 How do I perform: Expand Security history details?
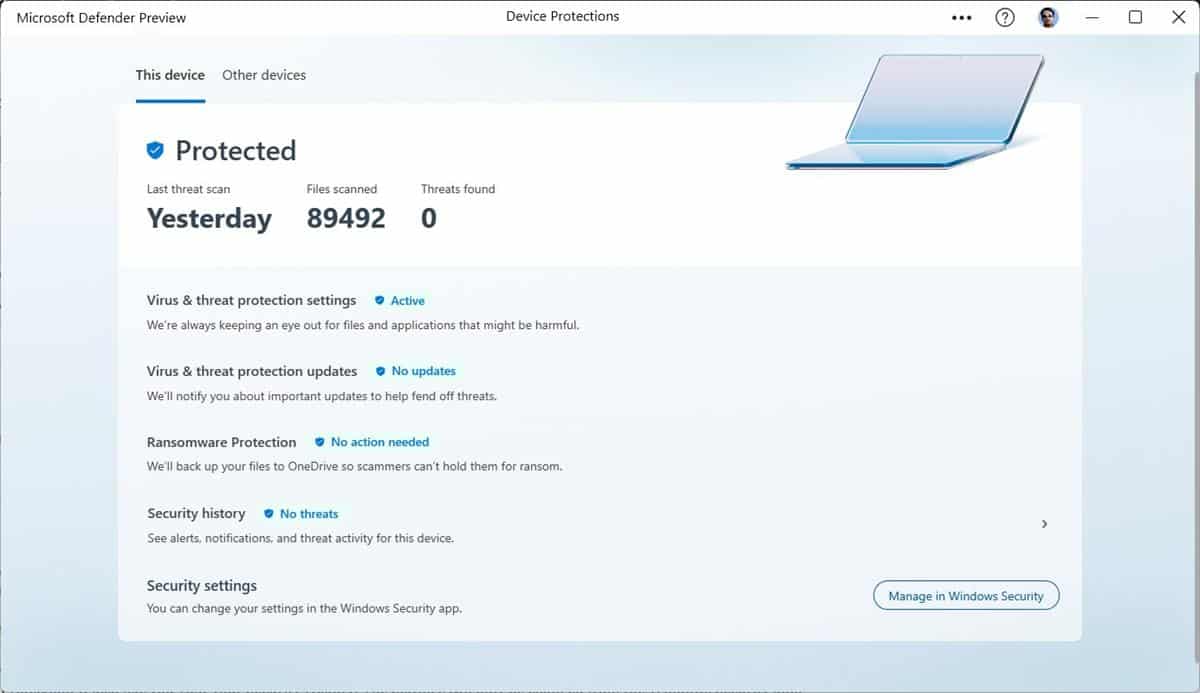[1044, 524]
